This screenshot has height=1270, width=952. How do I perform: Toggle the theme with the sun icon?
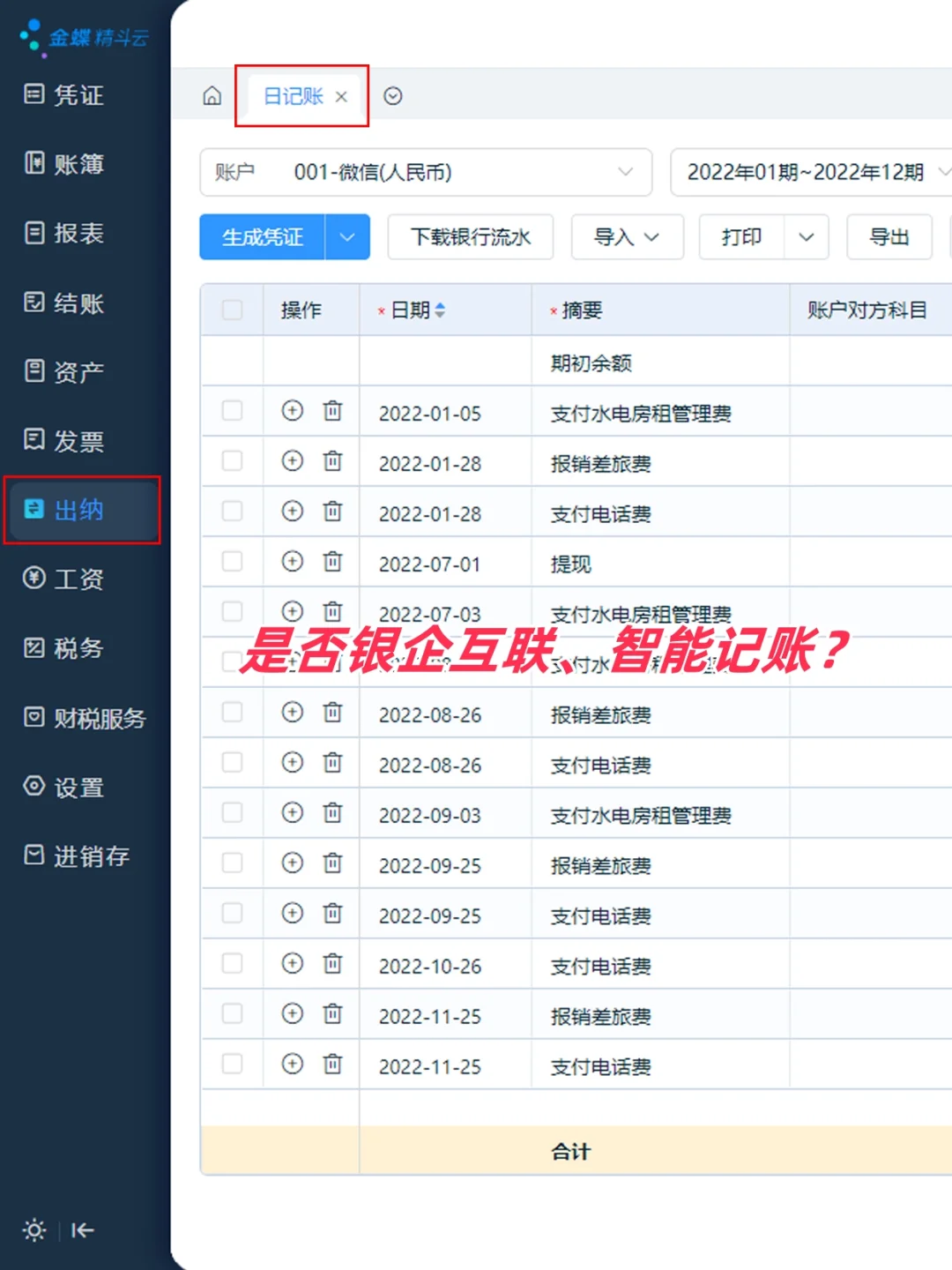tap(33, 1229)
